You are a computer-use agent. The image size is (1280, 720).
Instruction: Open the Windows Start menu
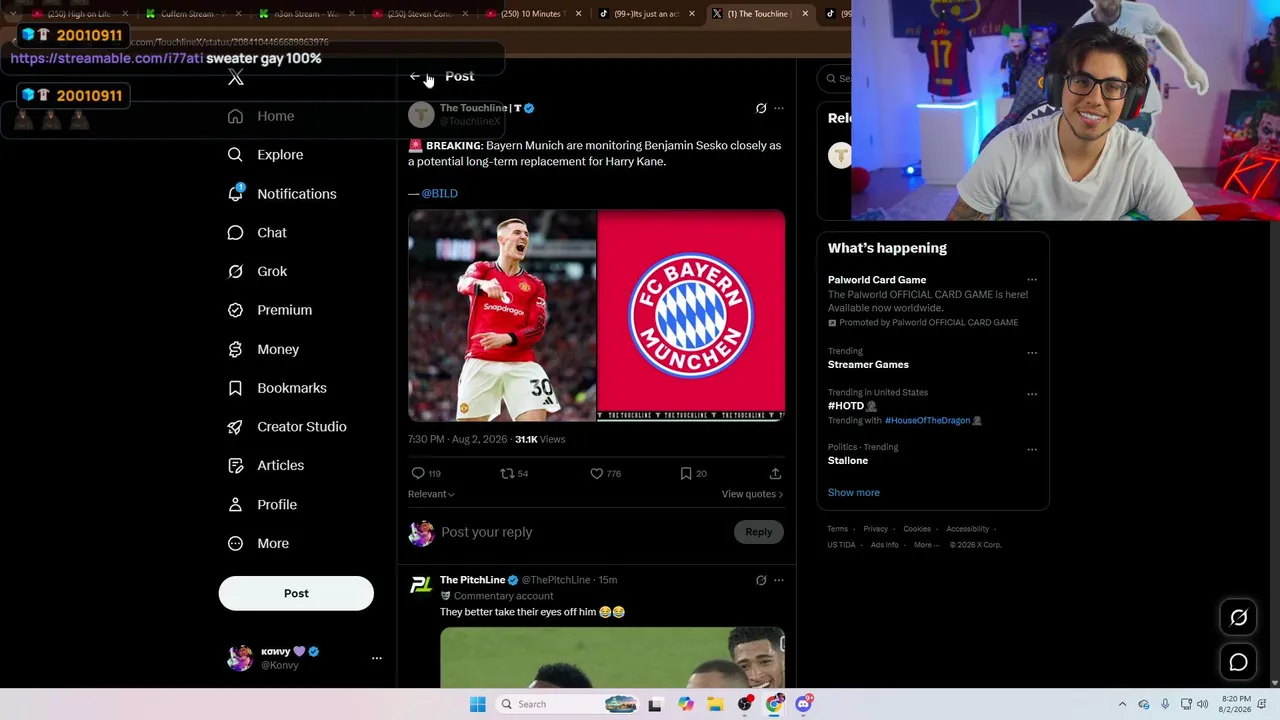click(x=478, y=704)
